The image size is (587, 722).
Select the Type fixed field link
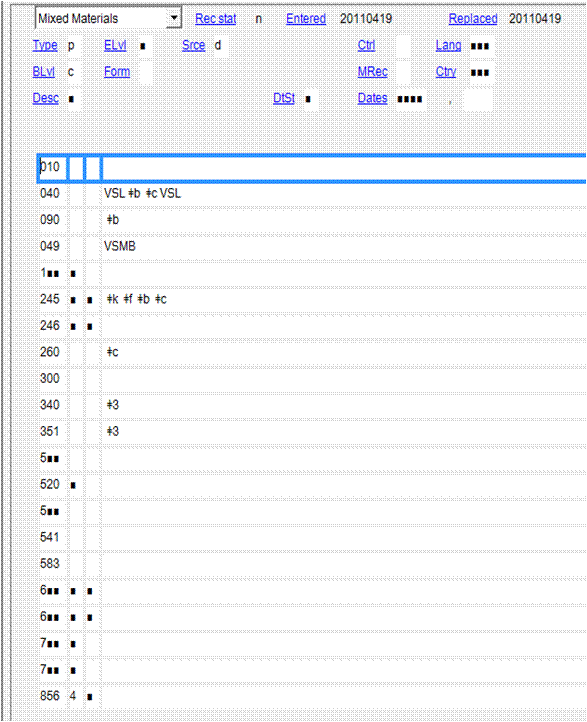[x=45, y=45]
